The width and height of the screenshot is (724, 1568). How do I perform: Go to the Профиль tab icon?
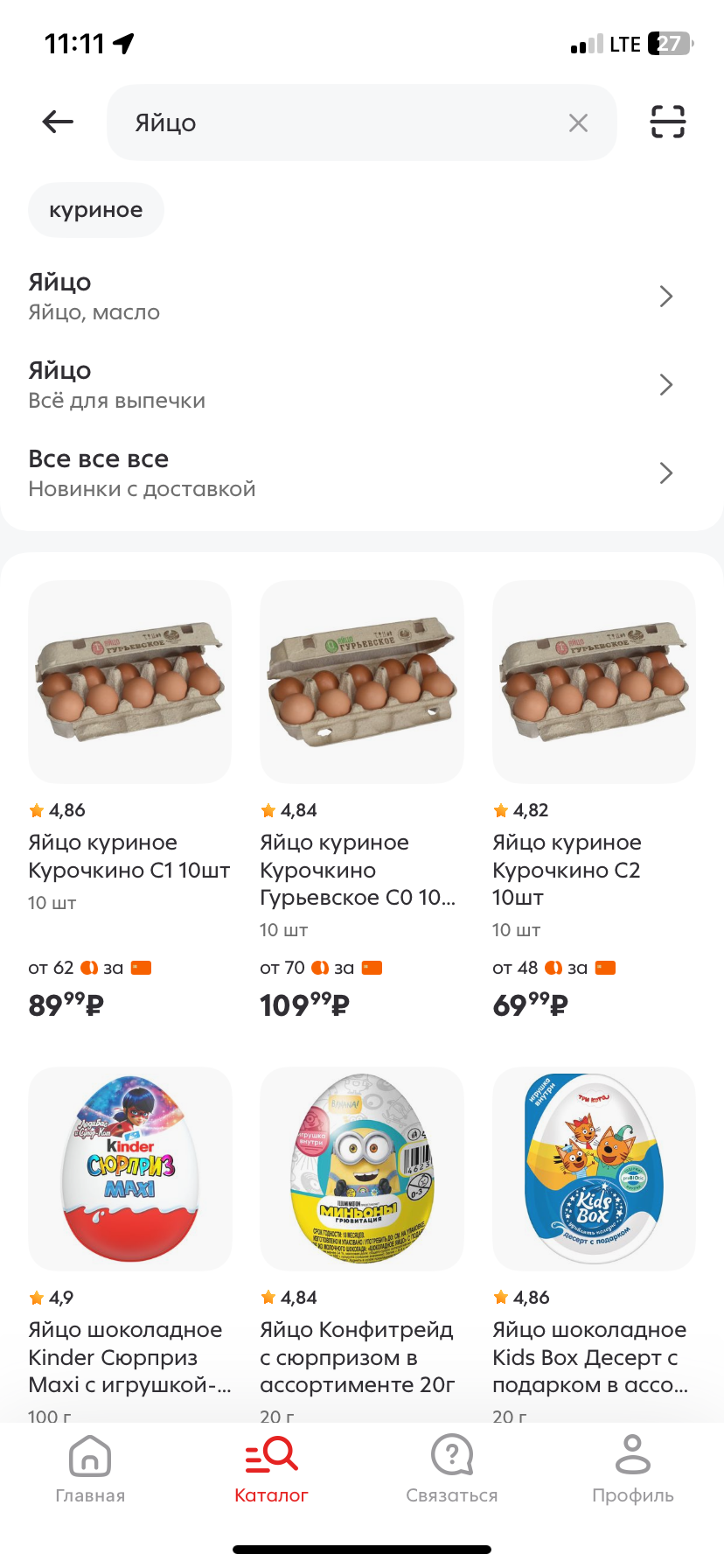(x=633, y=1454)
